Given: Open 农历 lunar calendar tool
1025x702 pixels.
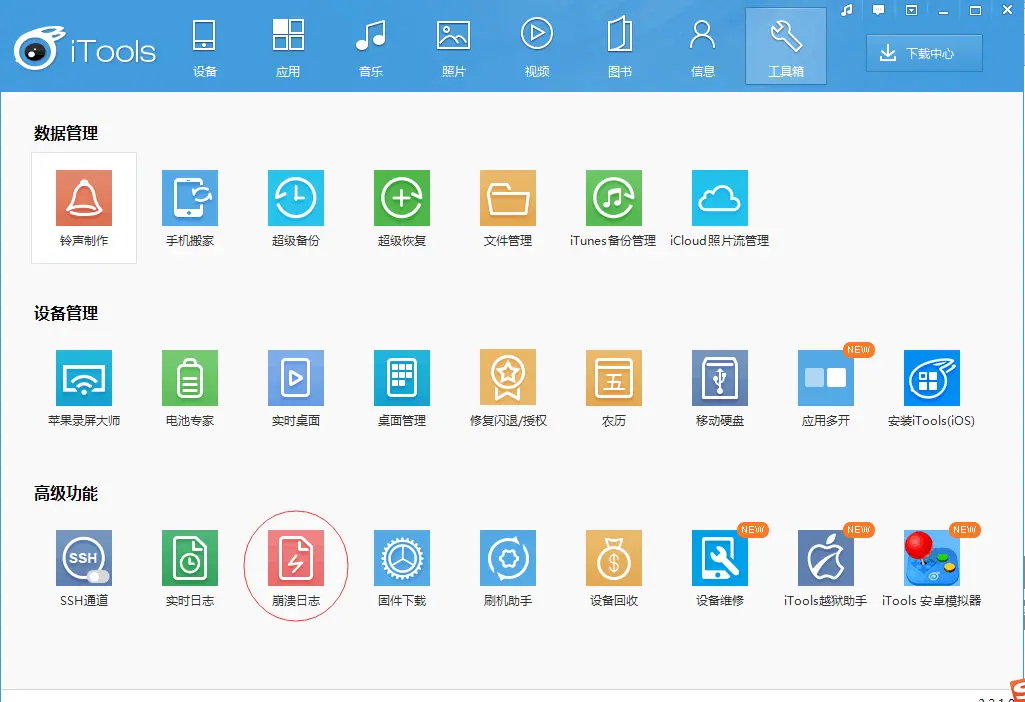Looking at the screenshot, I should tap(613, 388).
